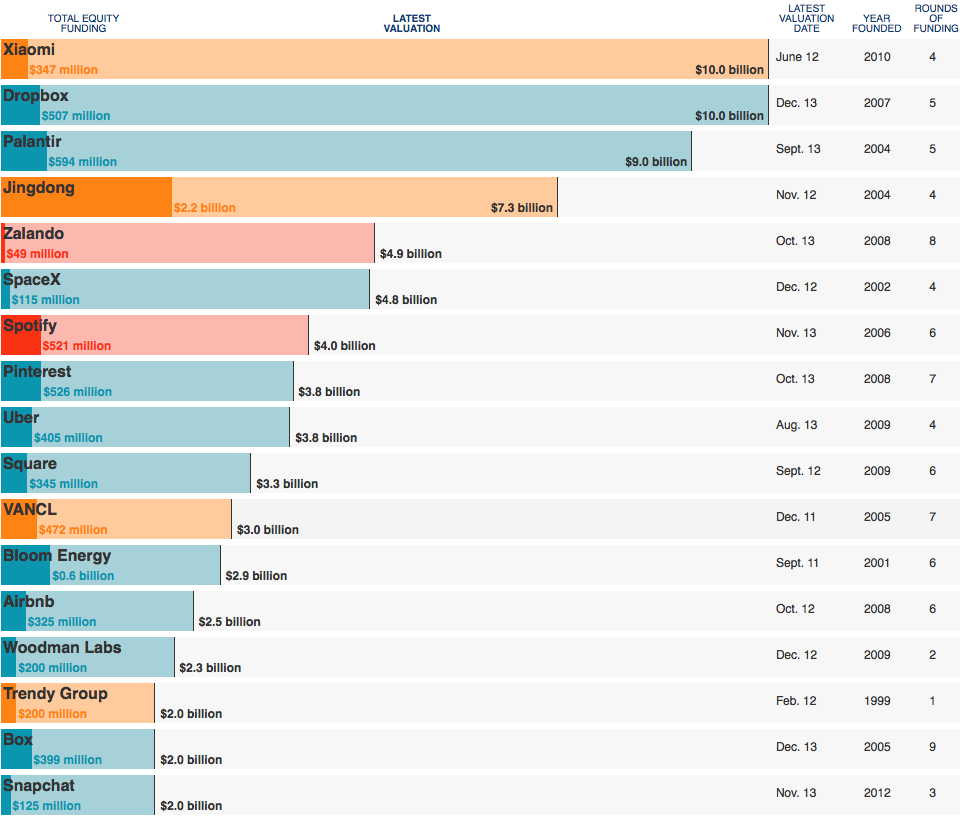Select the Bloom Energy company name
The width and height of the screenshot is (962, 819).
coord(57,556)
